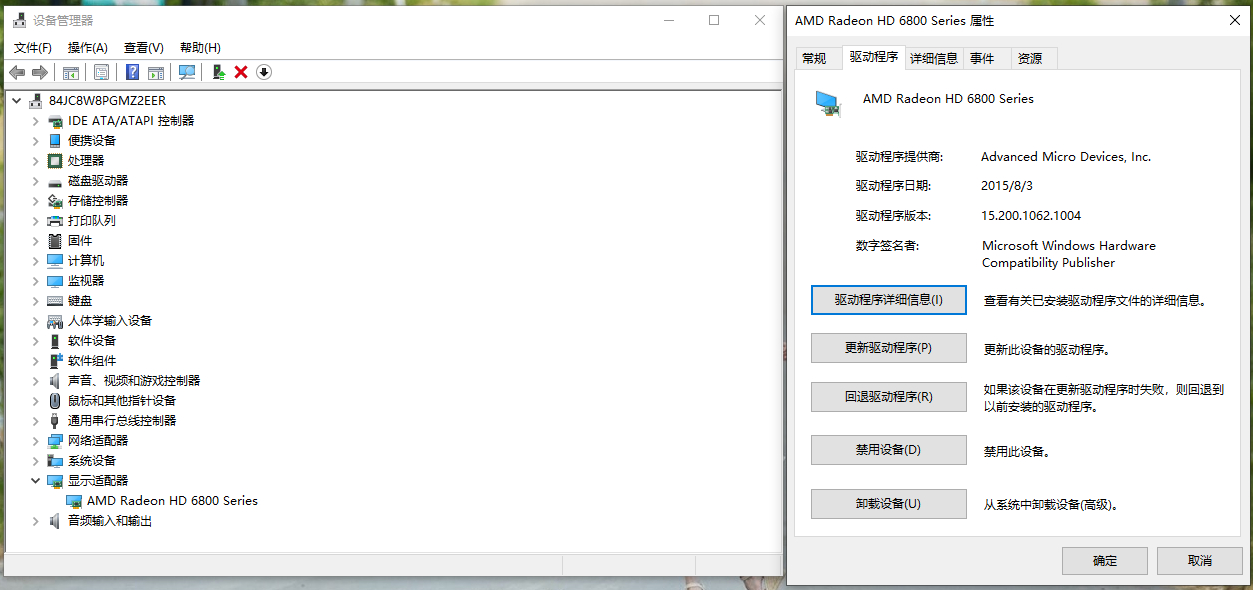
Task: Click the 网络适配器 network icon
Action: [55, 441]
